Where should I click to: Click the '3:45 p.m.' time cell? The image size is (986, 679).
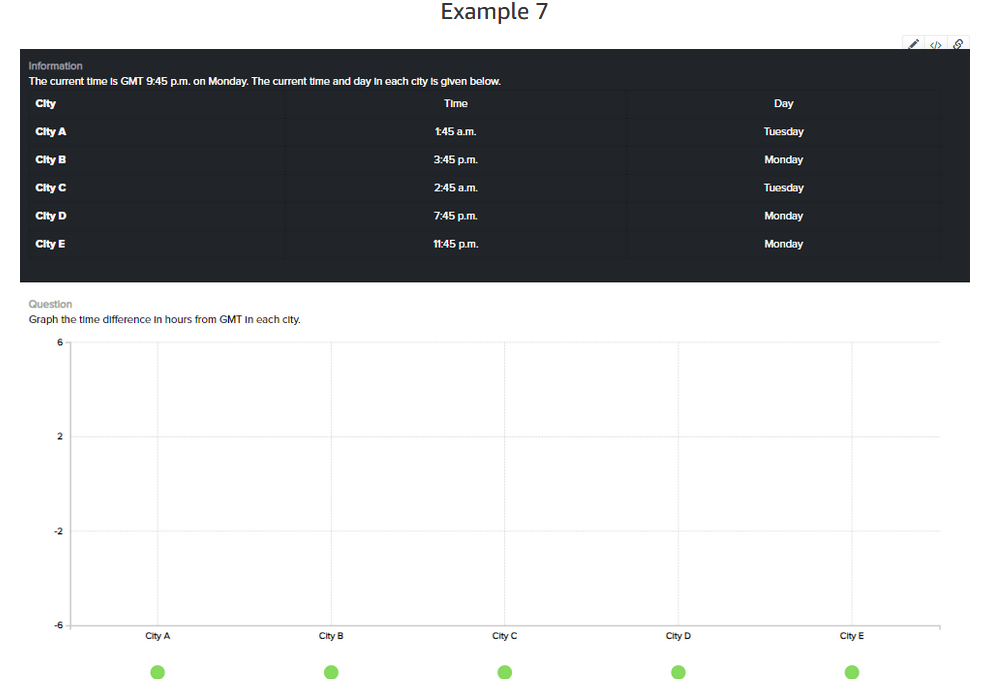coord(455,160)
